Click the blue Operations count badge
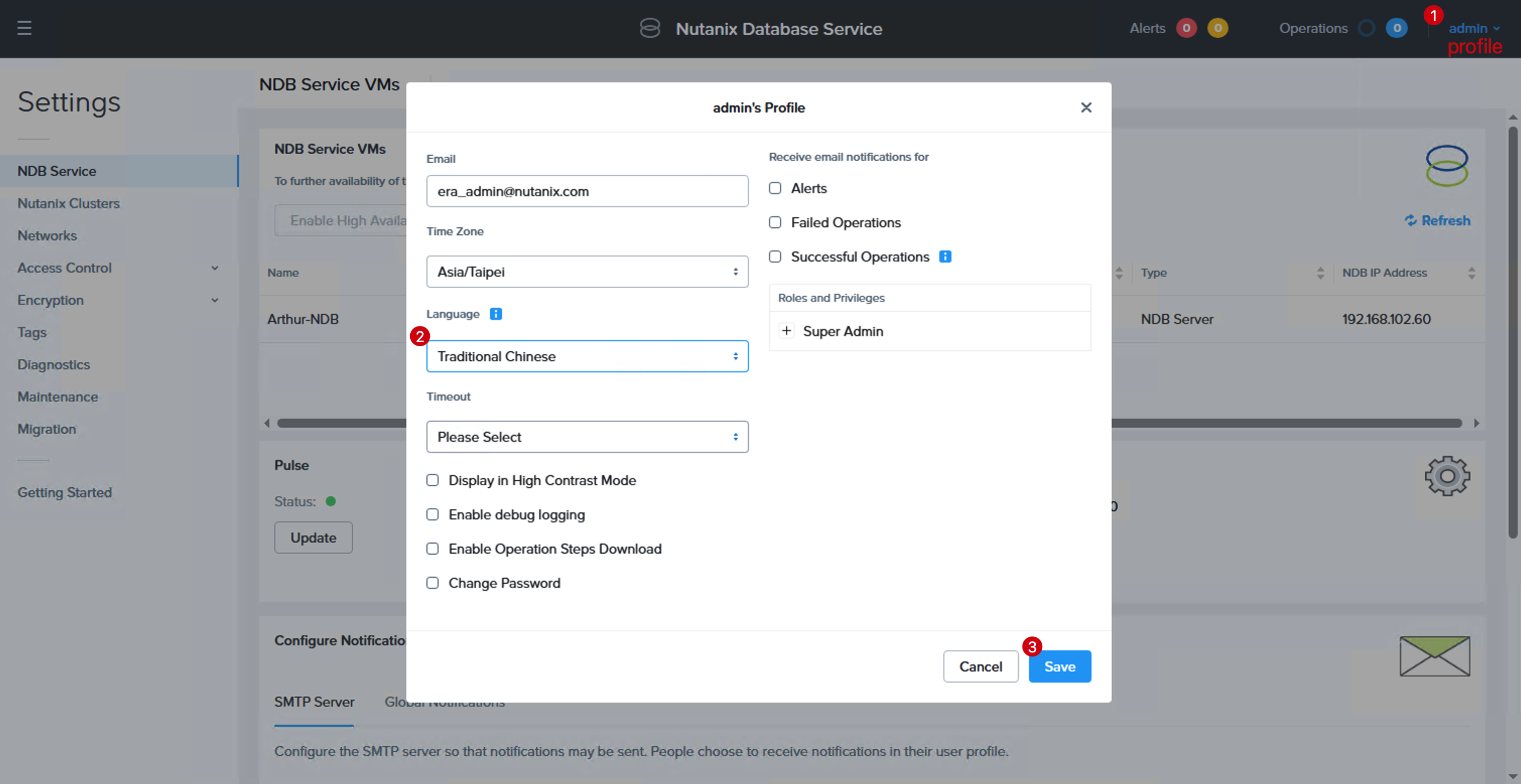The image size is (1521, 784). coord(1397,28)
